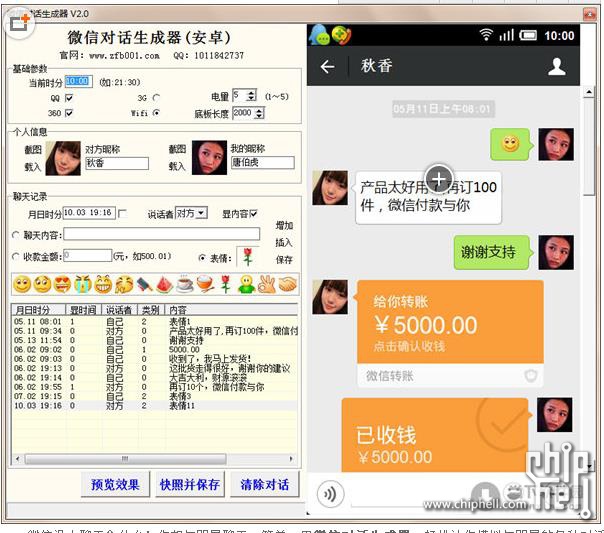
Task: Click the 当前时分 time input field
Action: click(x=79, y=81)
